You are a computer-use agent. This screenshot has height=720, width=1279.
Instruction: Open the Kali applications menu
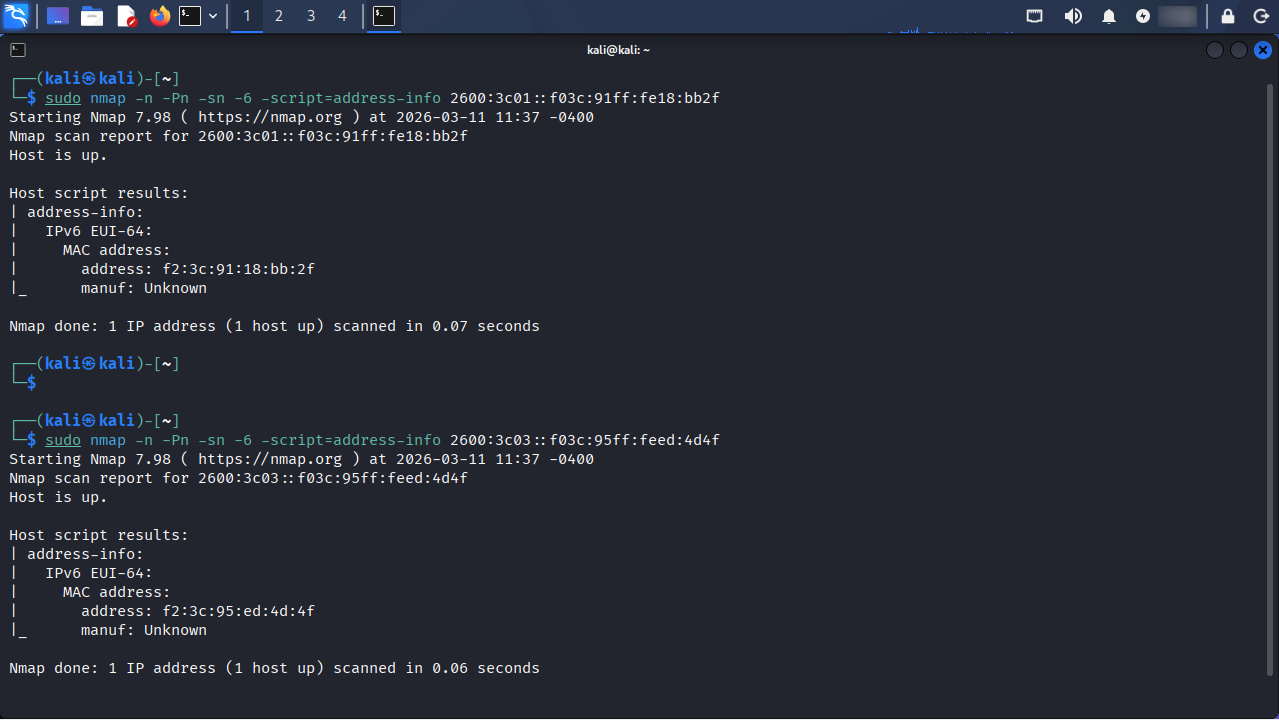tap(16, 16)
